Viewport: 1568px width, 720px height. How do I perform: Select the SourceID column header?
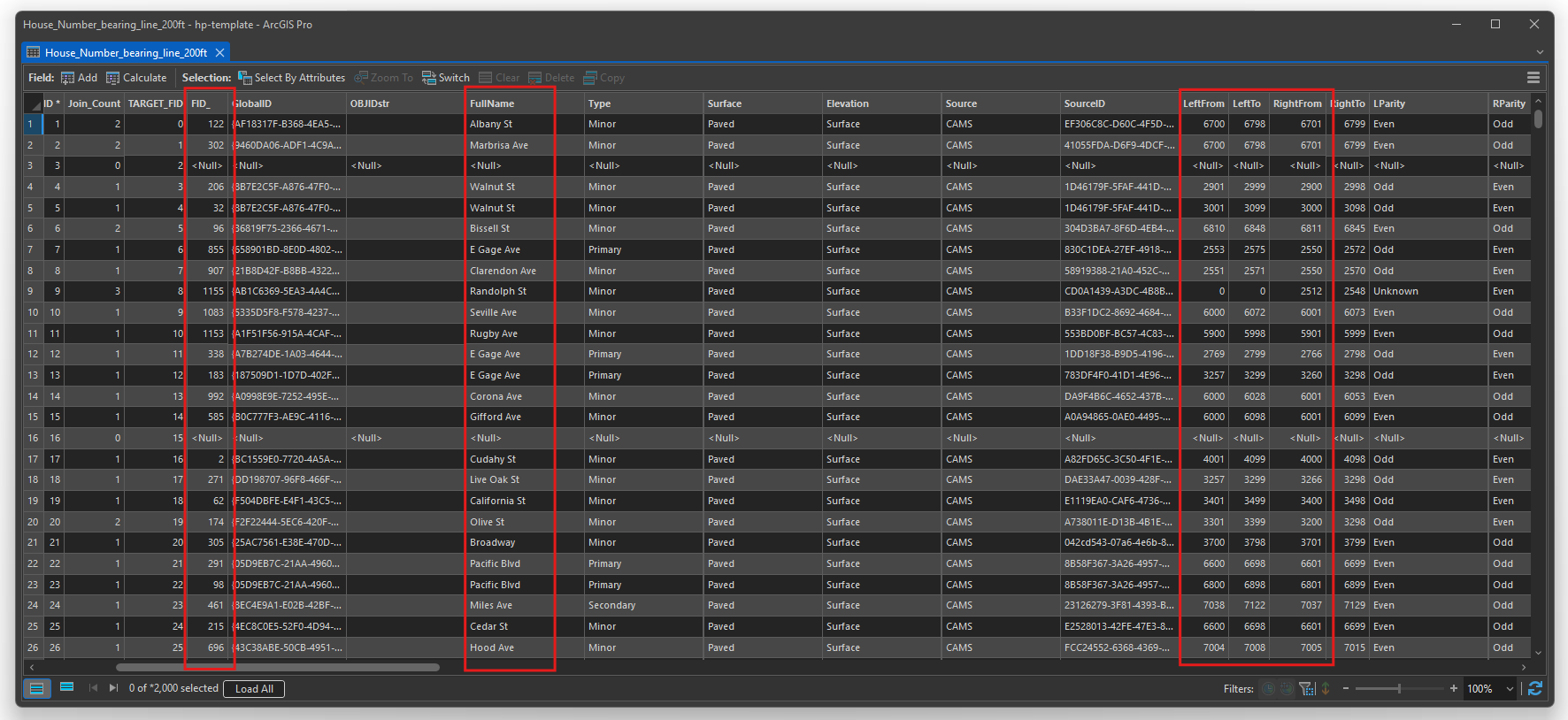(1119, 103)
